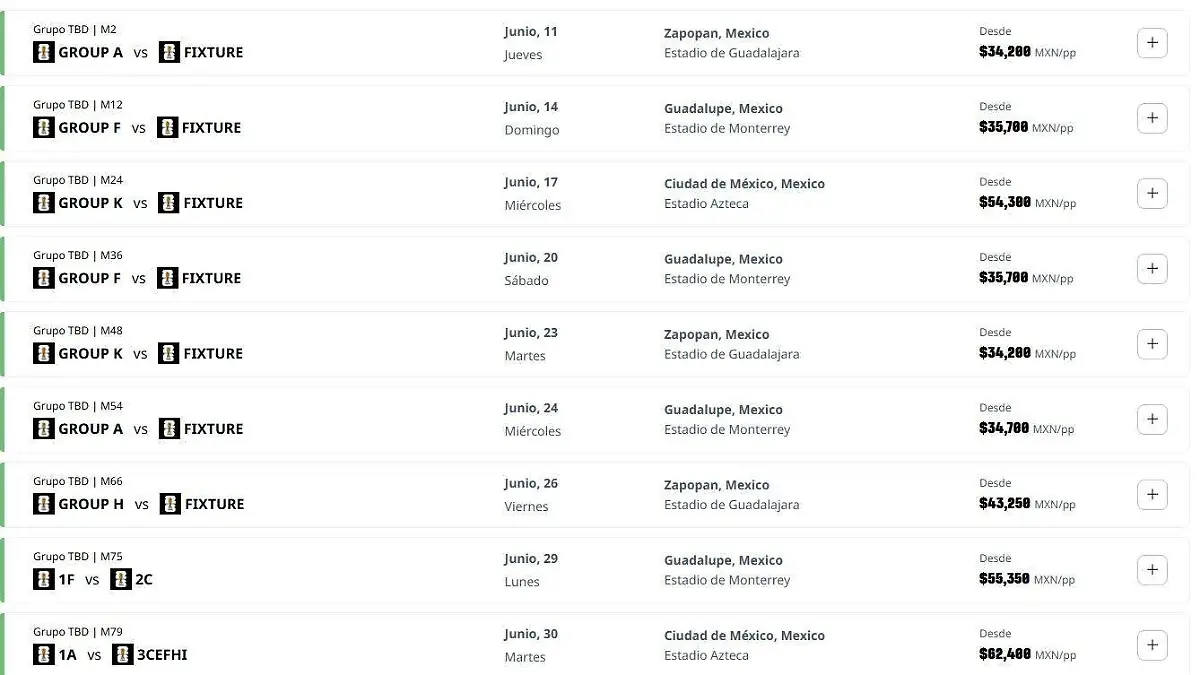
Task: Open plus button for M24 Estadio Azteca match
Action: point(1152,193)
